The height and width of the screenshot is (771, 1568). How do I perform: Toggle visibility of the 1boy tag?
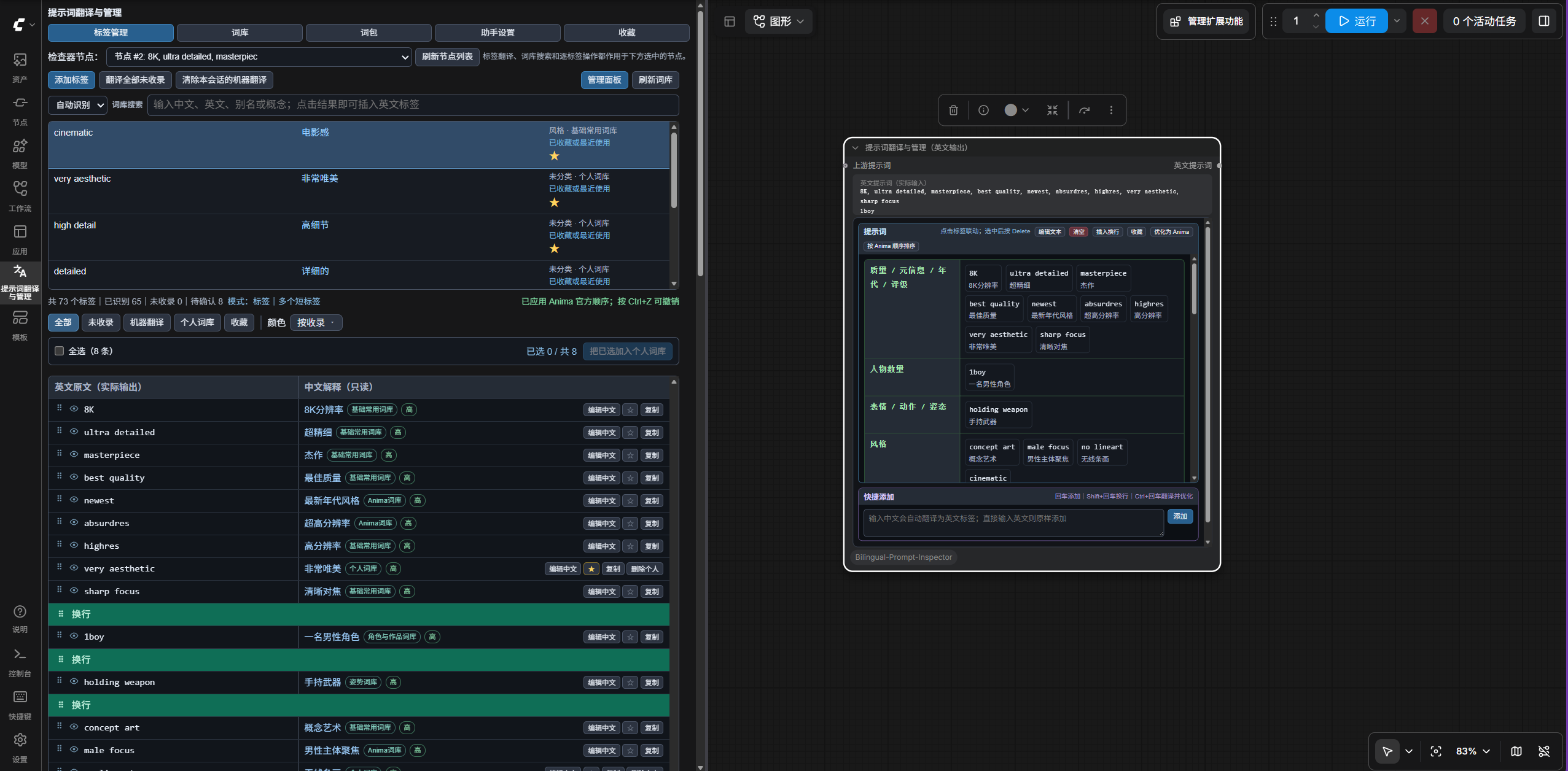click(74, 636)
